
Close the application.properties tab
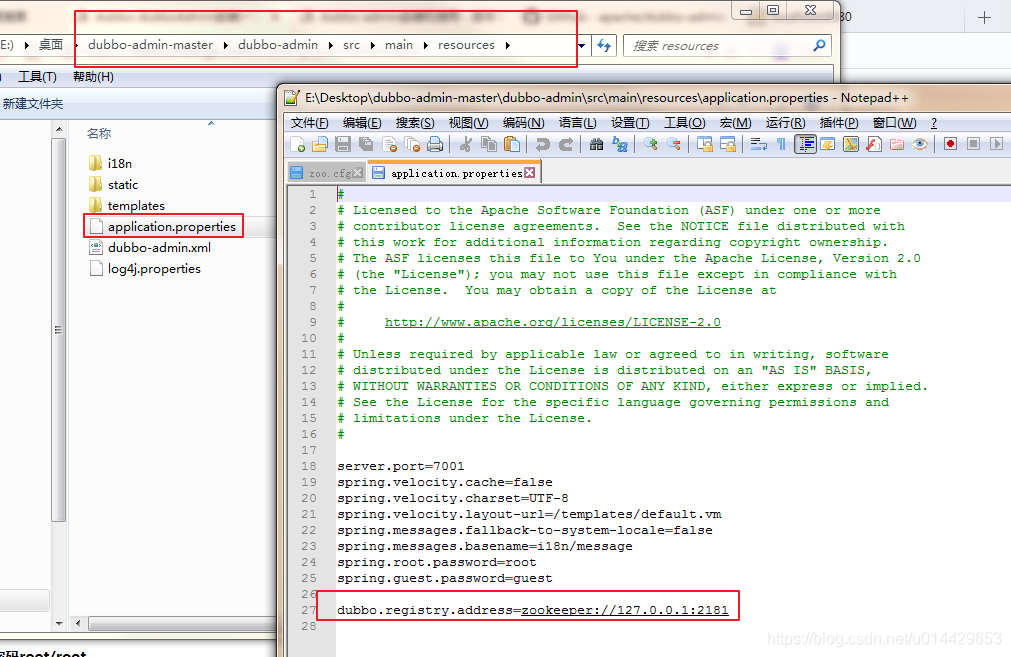(x=529, y=173)
